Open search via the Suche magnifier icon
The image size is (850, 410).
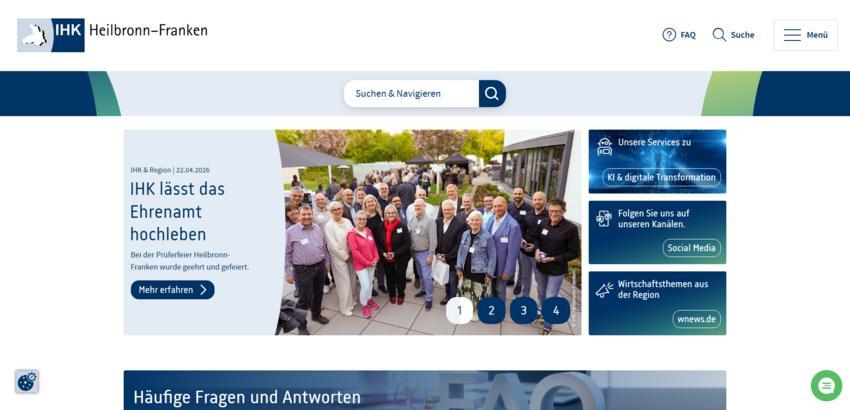click(719, 35)
